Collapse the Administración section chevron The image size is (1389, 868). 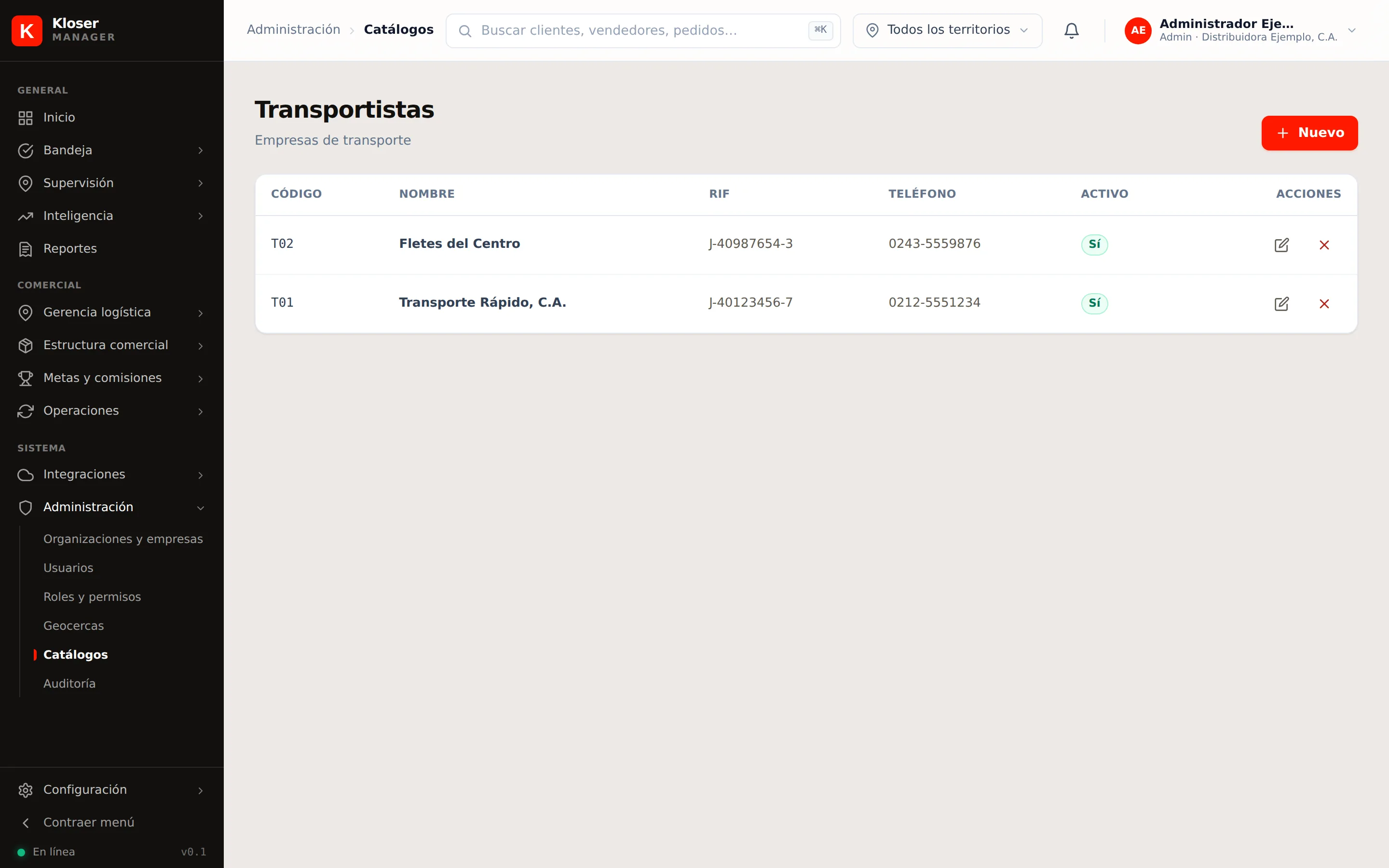200,507
